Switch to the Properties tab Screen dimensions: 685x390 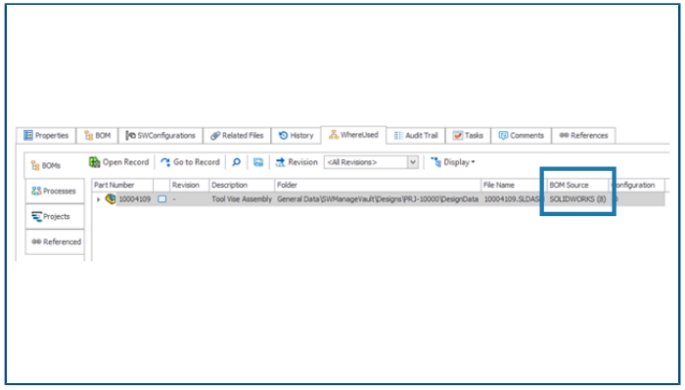click(46, 135)
